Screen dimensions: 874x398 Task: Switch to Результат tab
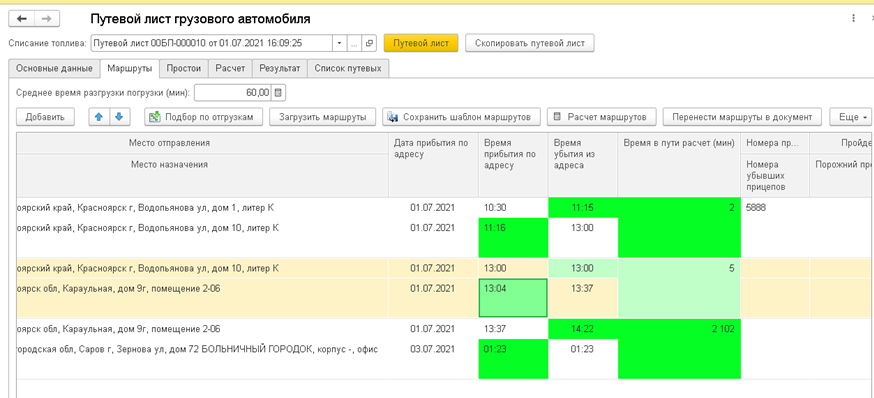pyautogui.click(x=279, y=69)
